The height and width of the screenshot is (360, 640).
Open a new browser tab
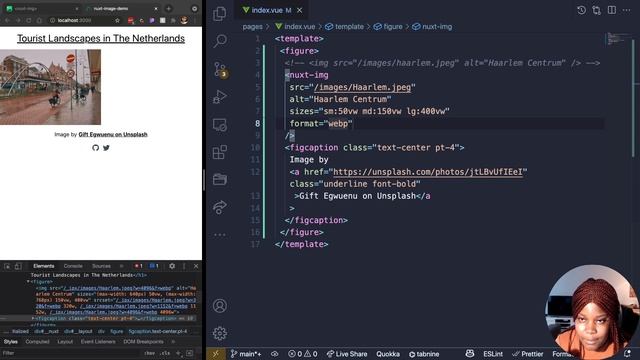pos(169,9)
